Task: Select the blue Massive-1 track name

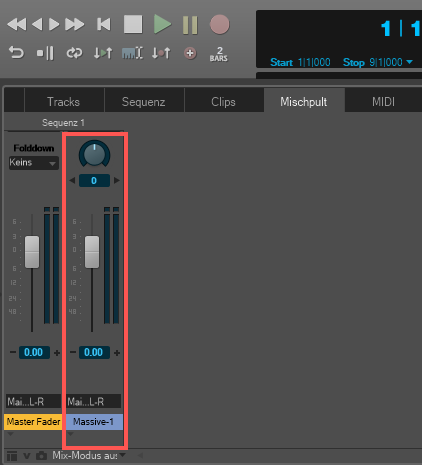Action: tap(95, 422)
